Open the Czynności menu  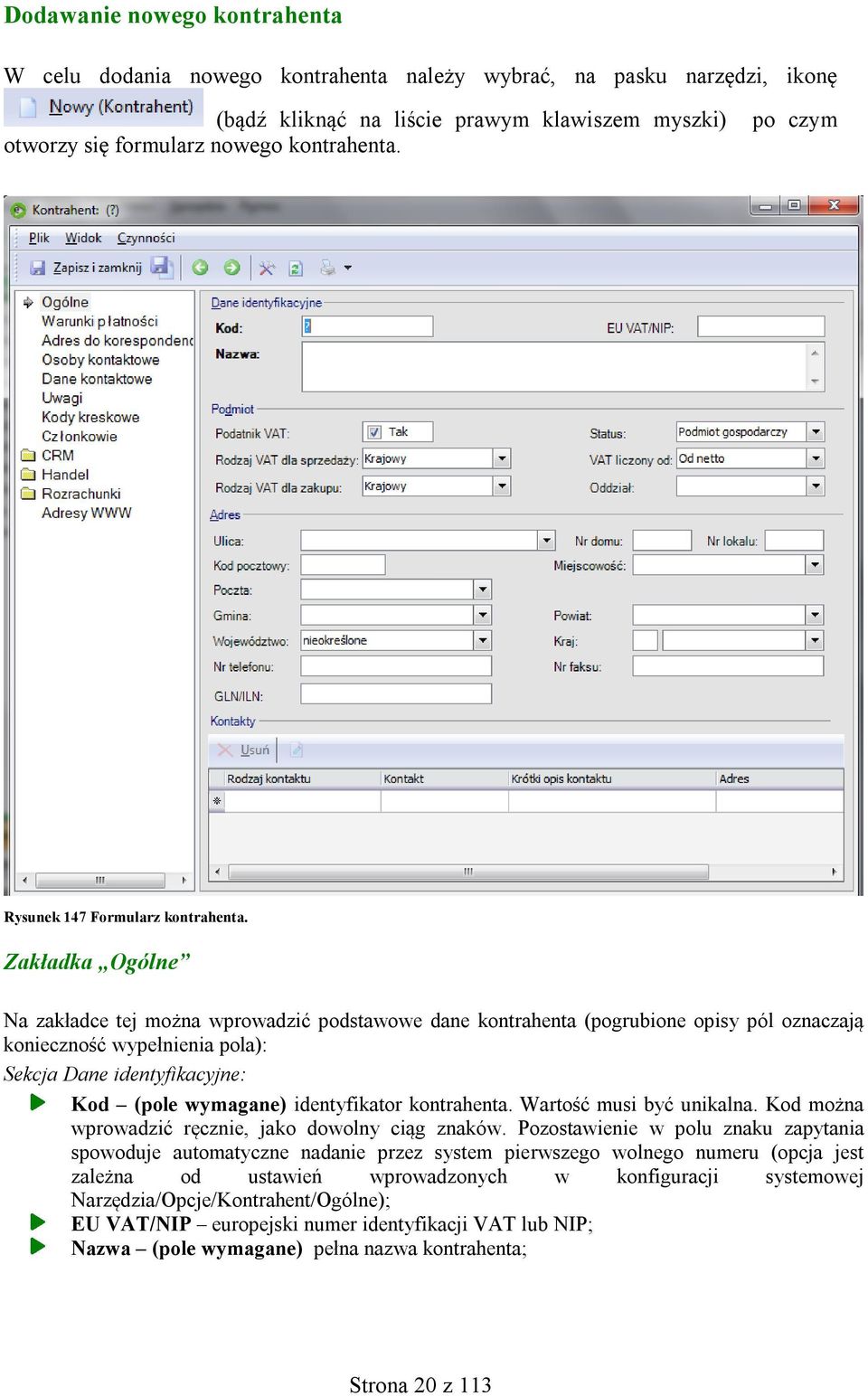tap(146, 238)
